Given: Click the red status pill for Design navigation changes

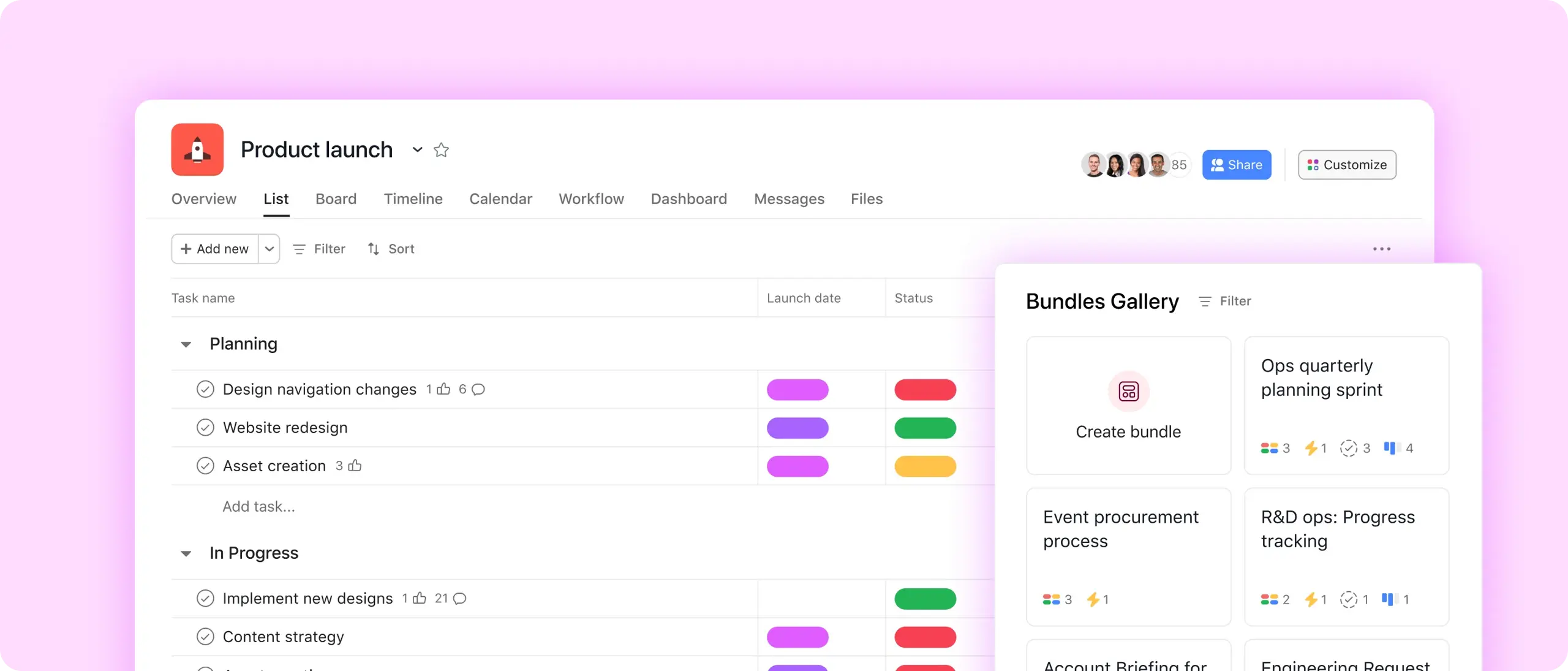Looking at the screenshot, I should [925, 390].
